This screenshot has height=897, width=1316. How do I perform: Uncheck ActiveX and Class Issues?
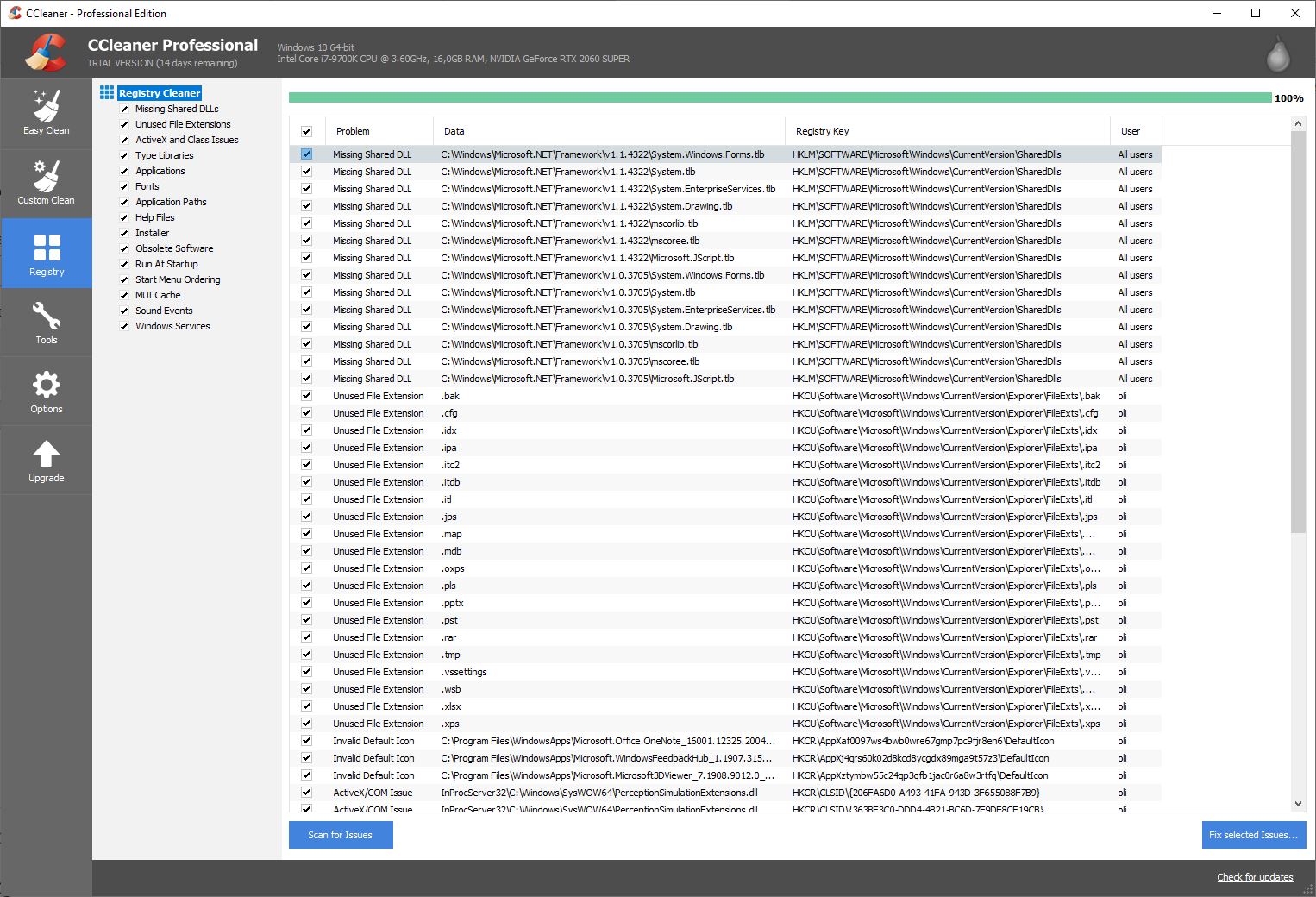[124, 140]
